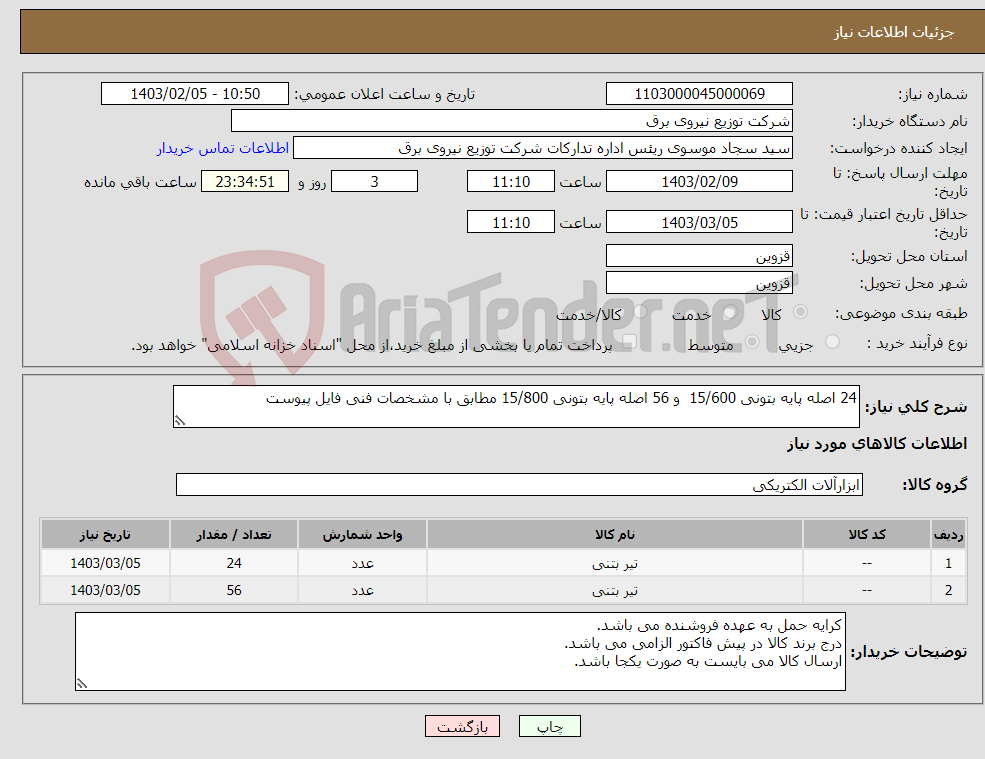The image size is (985, 759).
Task: Click the تاریخ نیاز column header
Action: (106, 535)
